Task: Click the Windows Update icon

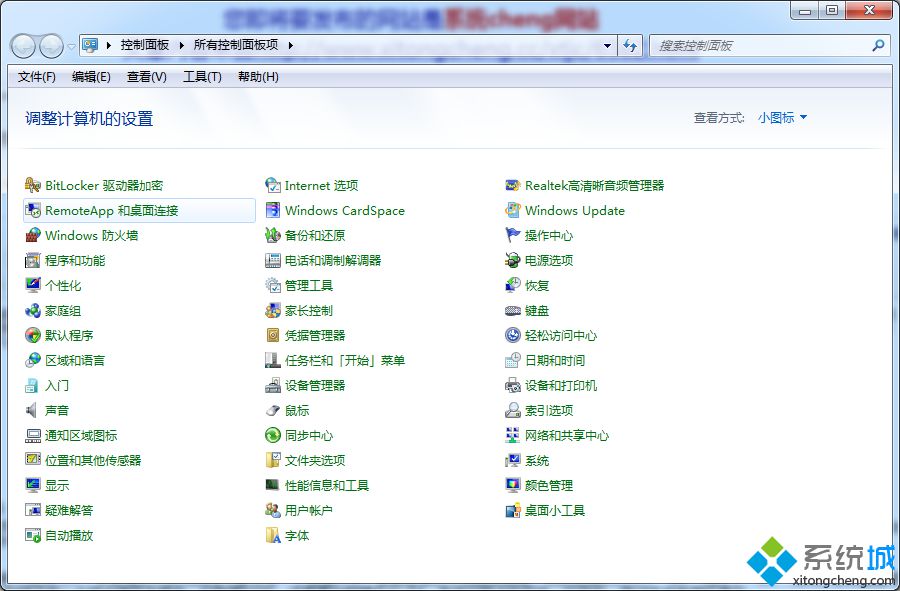Action: (513, 211)
